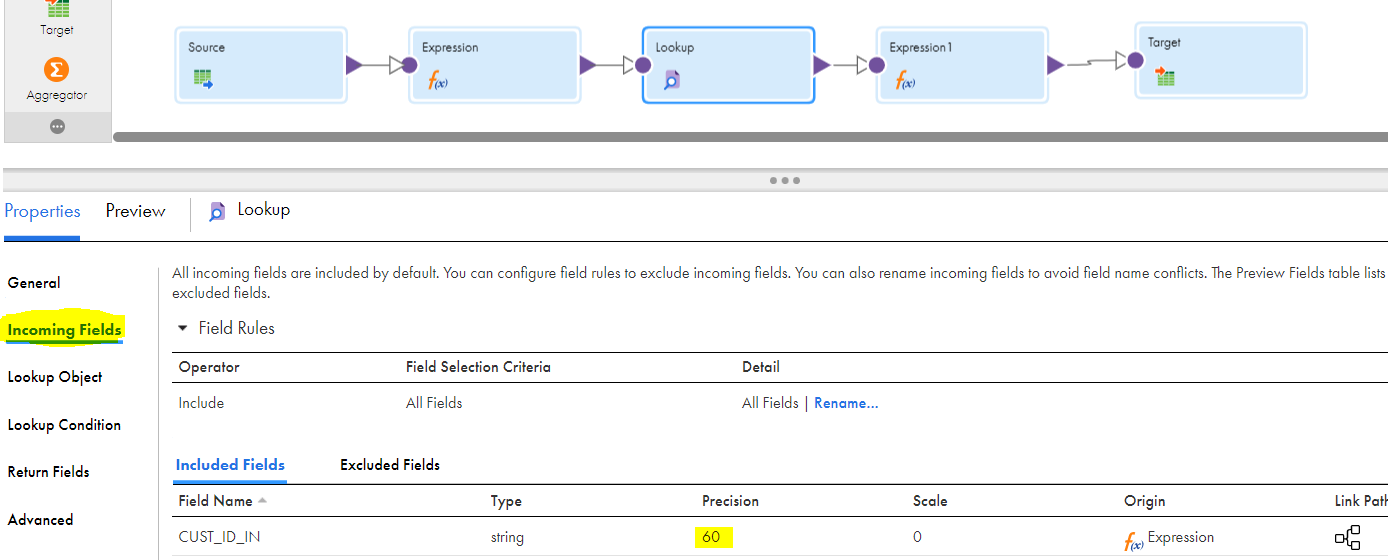The image size is (1388, 560).
Task: Sort by Field Name column arrow
Action: (x=262, y=500)
